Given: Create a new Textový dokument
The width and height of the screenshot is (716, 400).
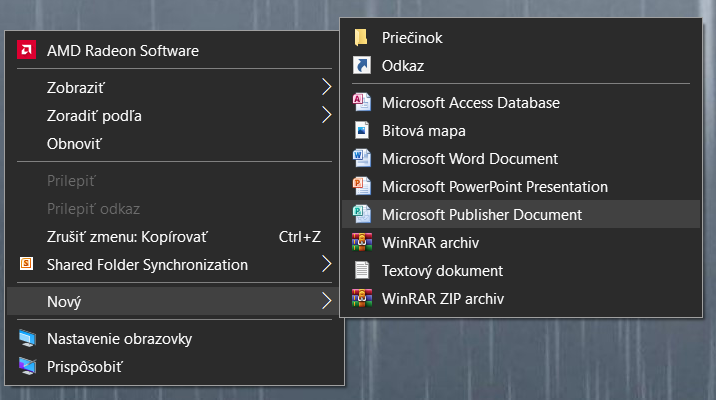Looking at the screenshot, I should (442, 270).
